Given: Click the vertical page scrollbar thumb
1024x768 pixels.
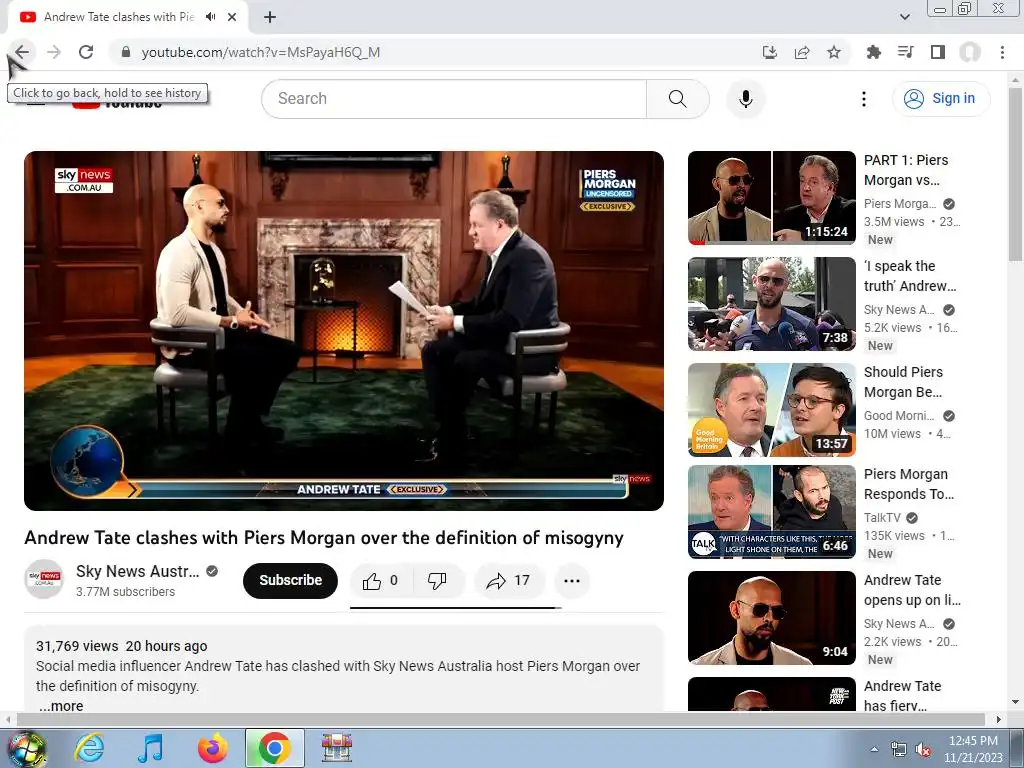Looking at the screenshot, I should click(1016, 174).
